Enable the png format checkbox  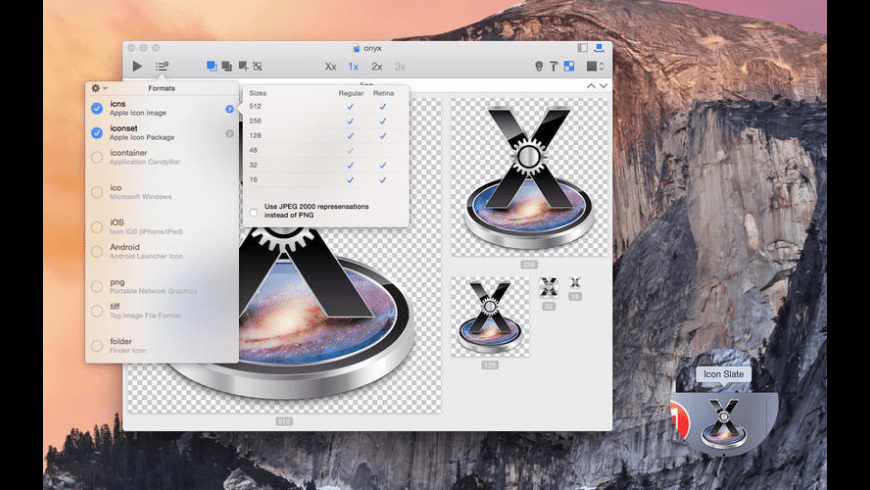click(97, 286)
